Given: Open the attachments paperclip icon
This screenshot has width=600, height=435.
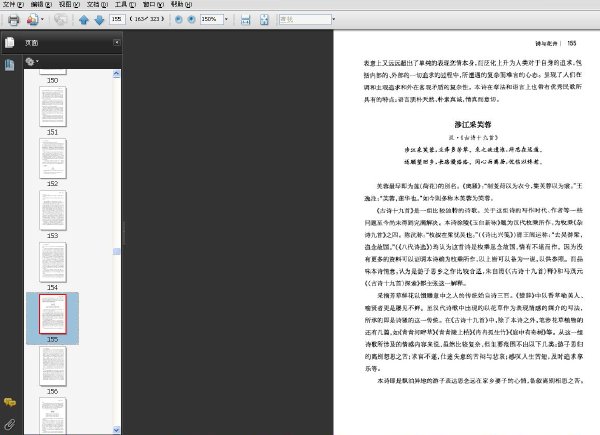Looking at the screenshot, I should point(10,424).
